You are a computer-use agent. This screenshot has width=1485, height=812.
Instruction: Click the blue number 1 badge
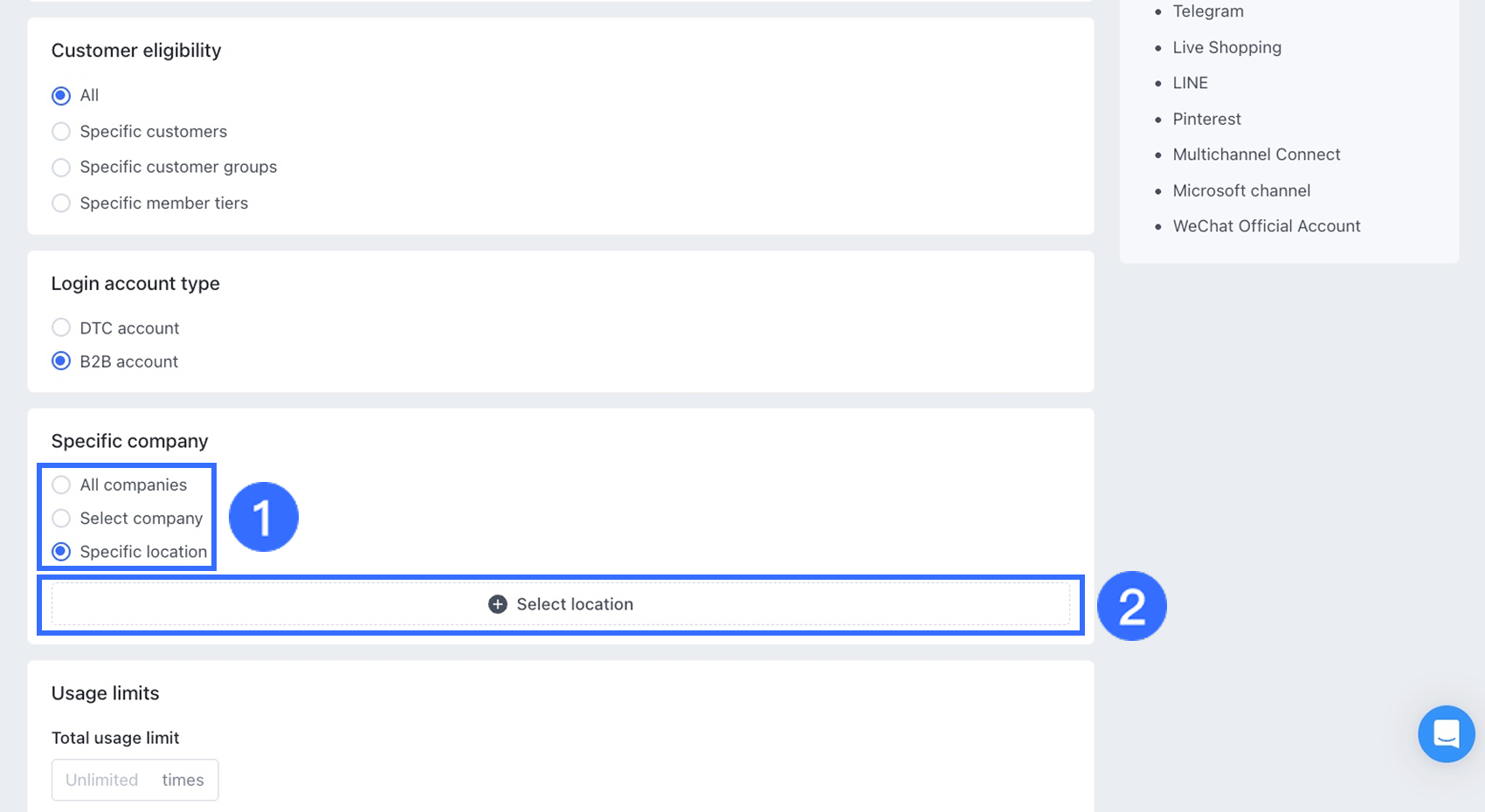pyautogui.click(x=263, y=517)
